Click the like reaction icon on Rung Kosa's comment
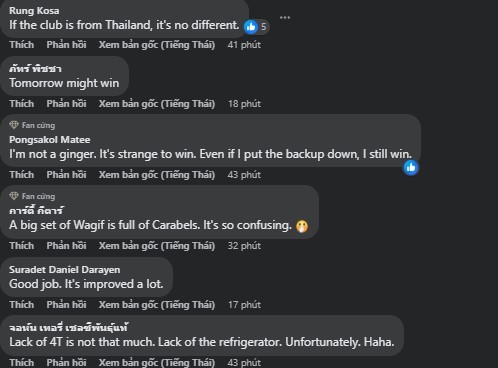This screenshot has width=498, height=368. click(251, 26)
